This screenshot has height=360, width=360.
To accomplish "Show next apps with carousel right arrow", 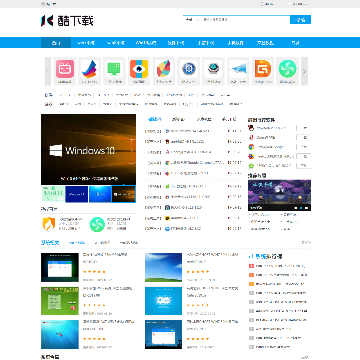I will click(x=304, y=71).
